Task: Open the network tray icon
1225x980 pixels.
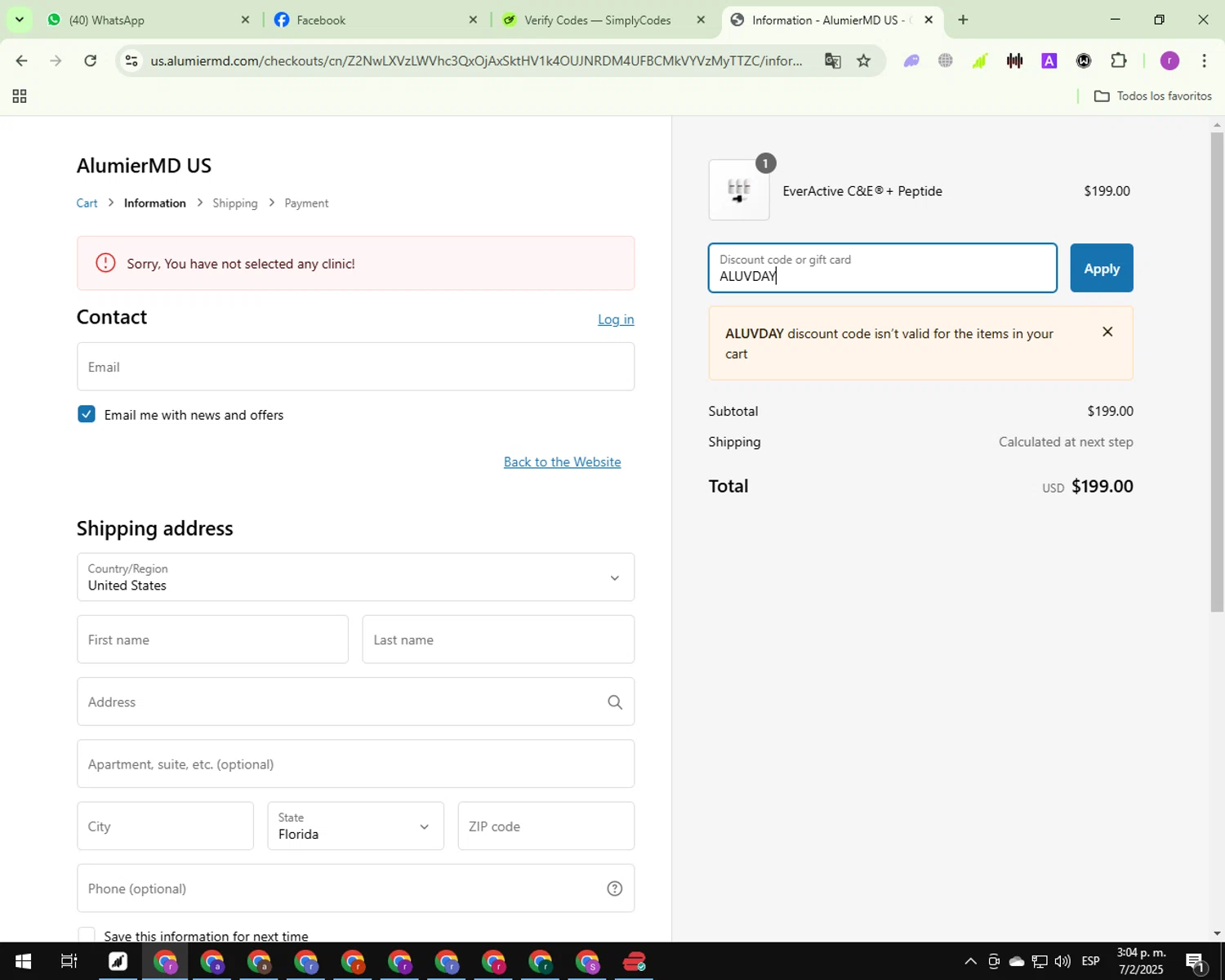Action: point(1040,961)
